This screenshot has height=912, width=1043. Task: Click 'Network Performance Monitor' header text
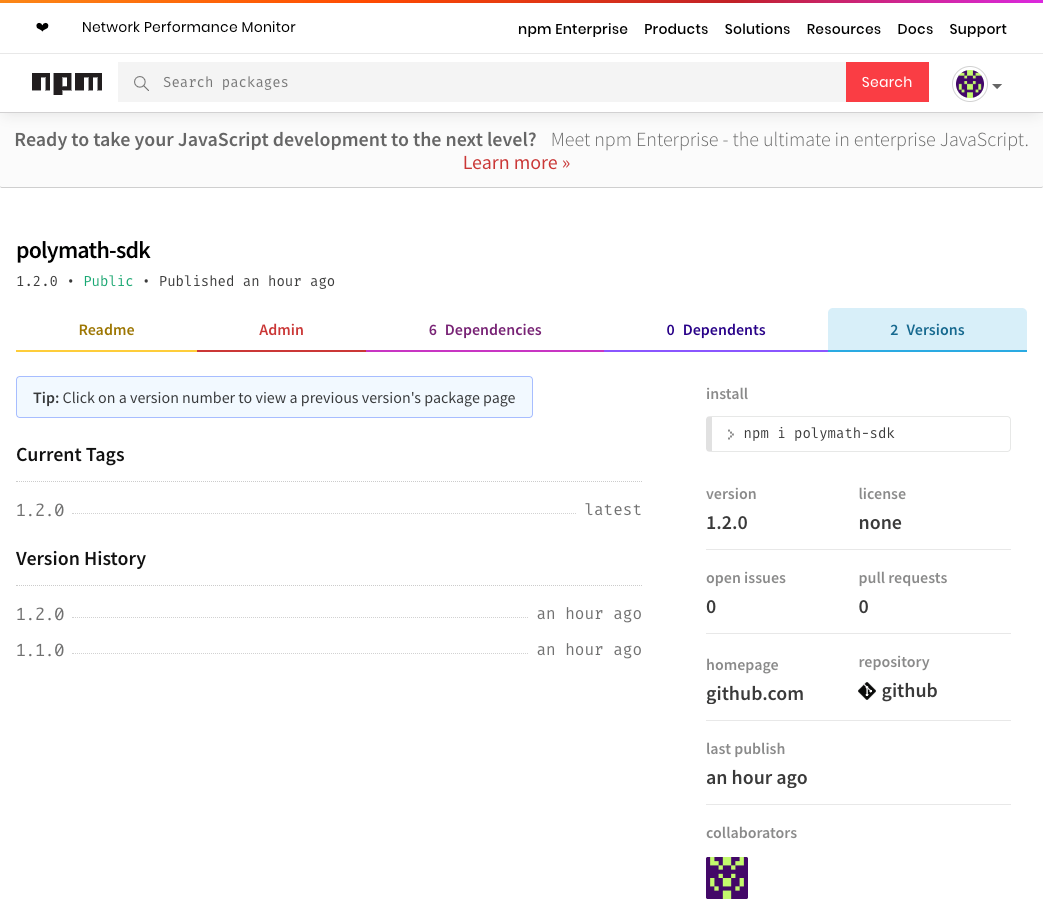tap(188, 27)
